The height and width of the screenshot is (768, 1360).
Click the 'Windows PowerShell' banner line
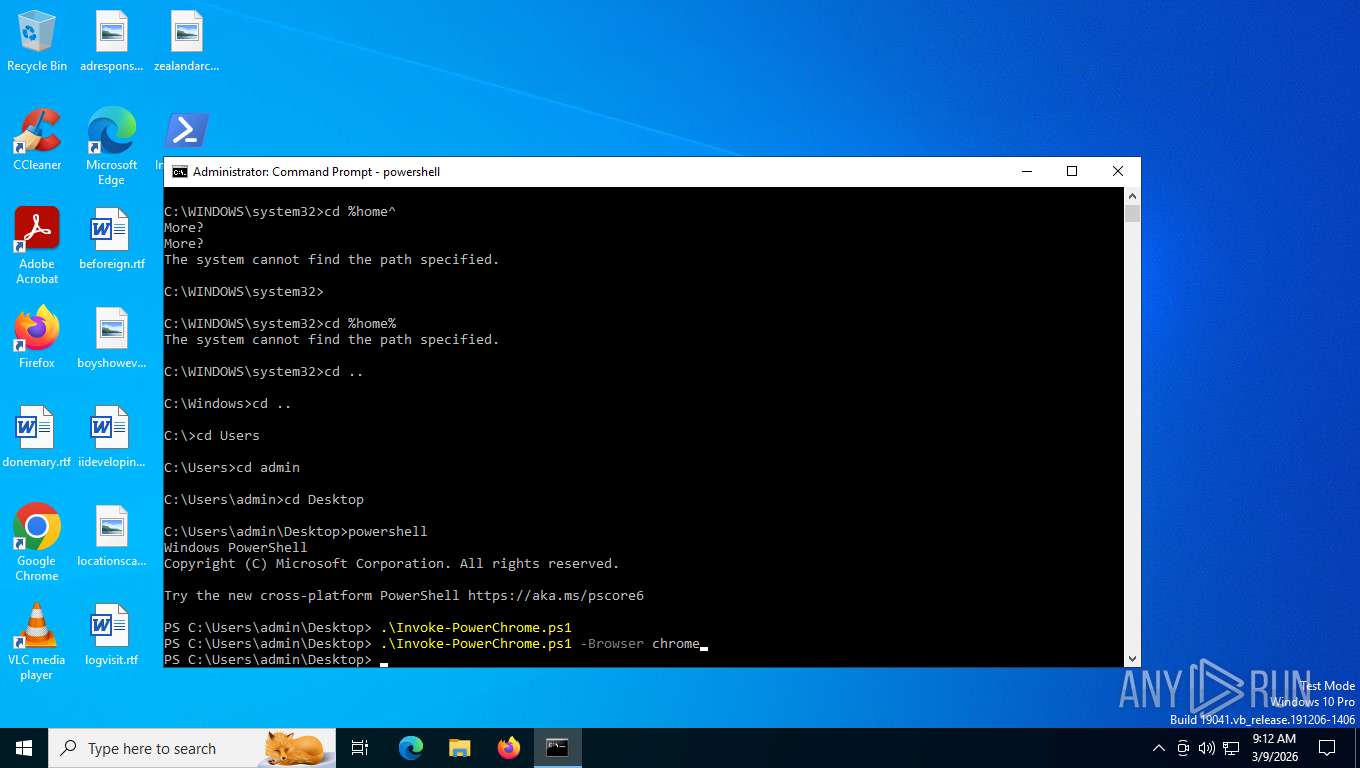236,548
